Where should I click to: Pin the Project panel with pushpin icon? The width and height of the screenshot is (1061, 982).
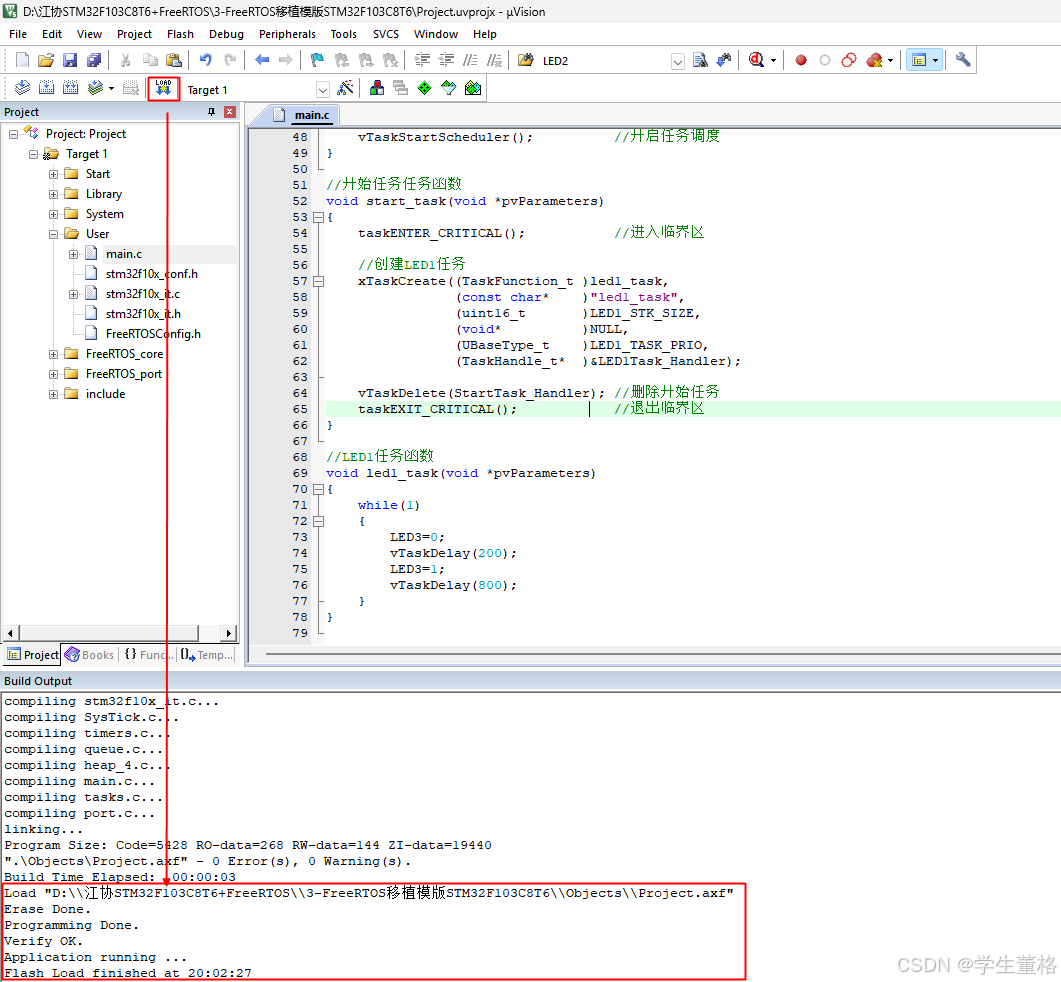tap(211, 112)
